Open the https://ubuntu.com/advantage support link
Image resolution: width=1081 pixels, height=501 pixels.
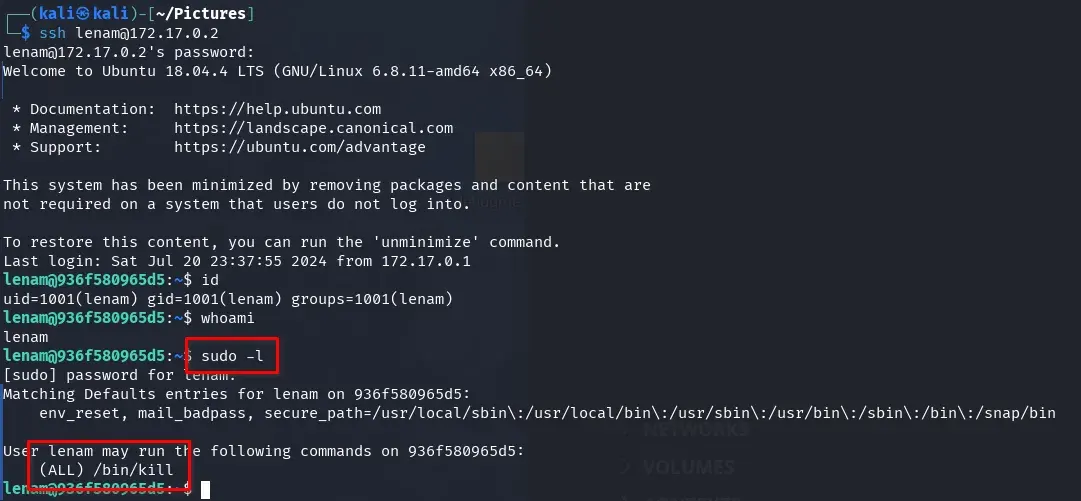click(x=300, y=147)
